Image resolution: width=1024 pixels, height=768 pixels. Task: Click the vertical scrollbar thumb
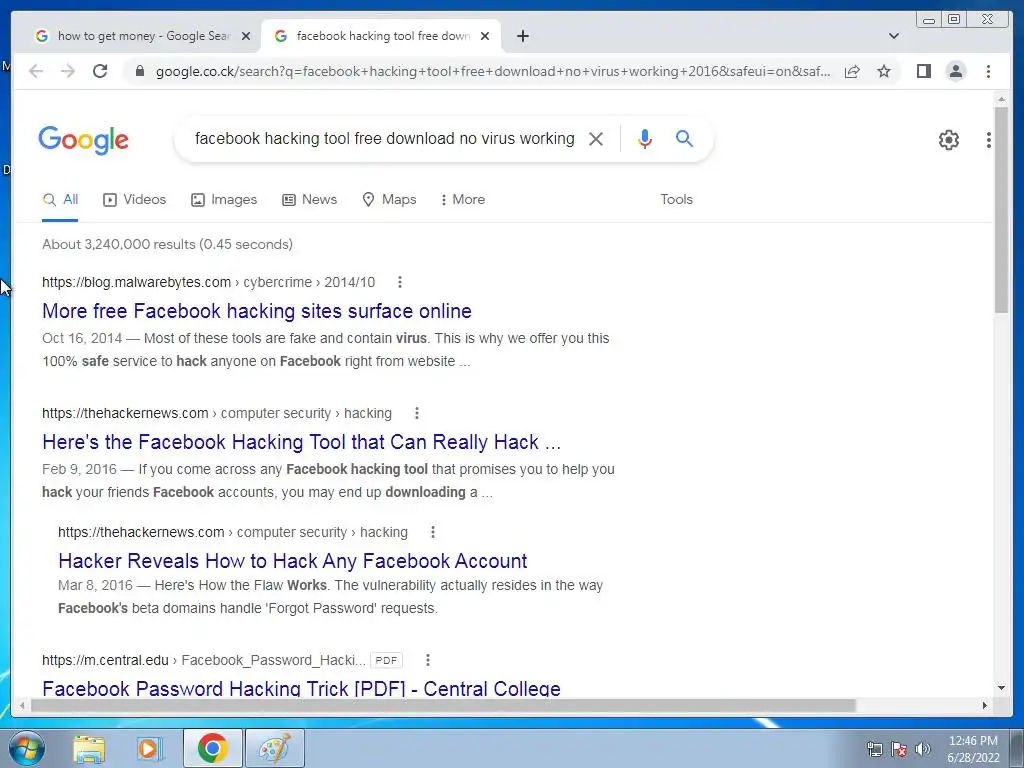click(1002, 209)
